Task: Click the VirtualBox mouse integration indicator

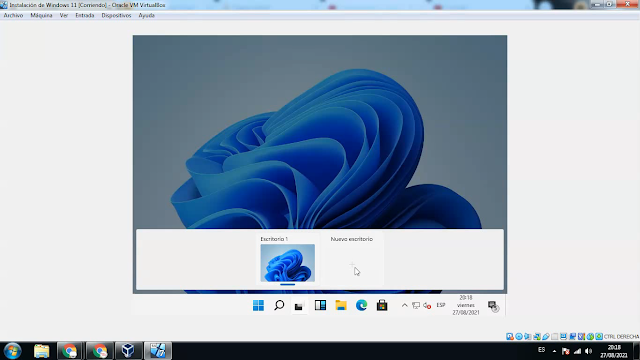Action: click(590, 337)
